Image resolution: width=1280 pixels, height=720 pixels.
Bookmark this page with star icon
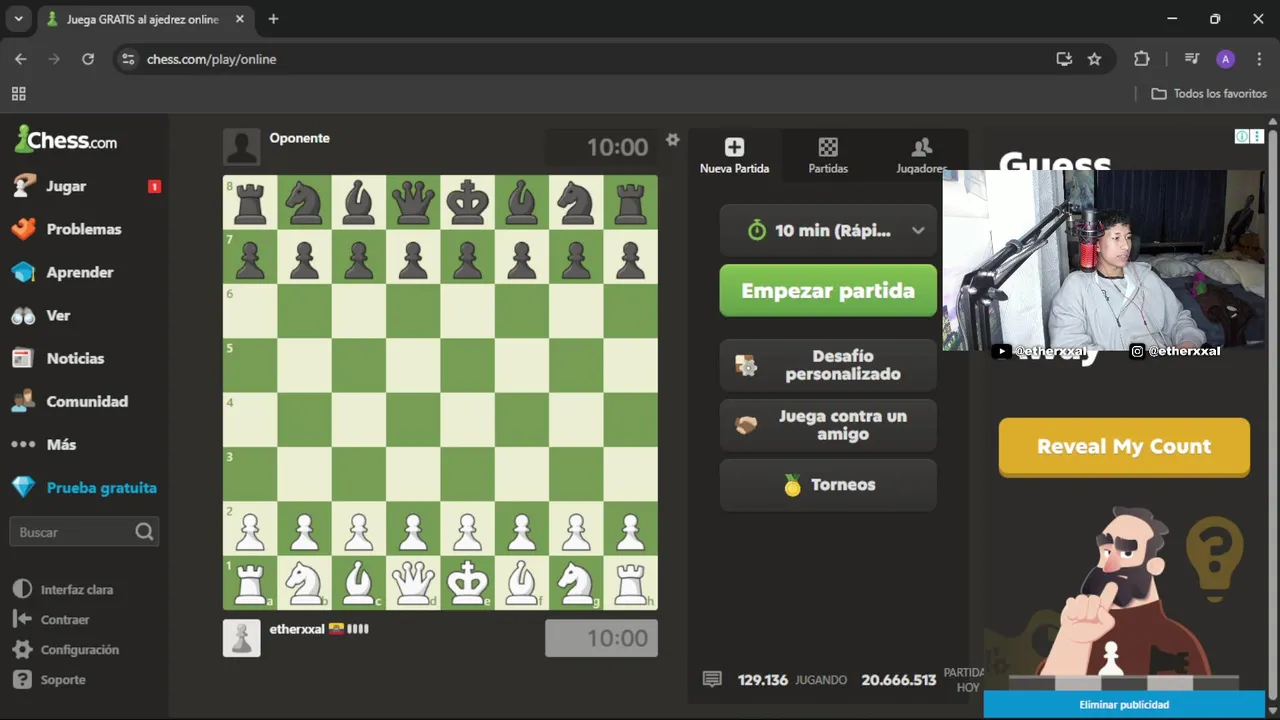[x=1094, y=59]
